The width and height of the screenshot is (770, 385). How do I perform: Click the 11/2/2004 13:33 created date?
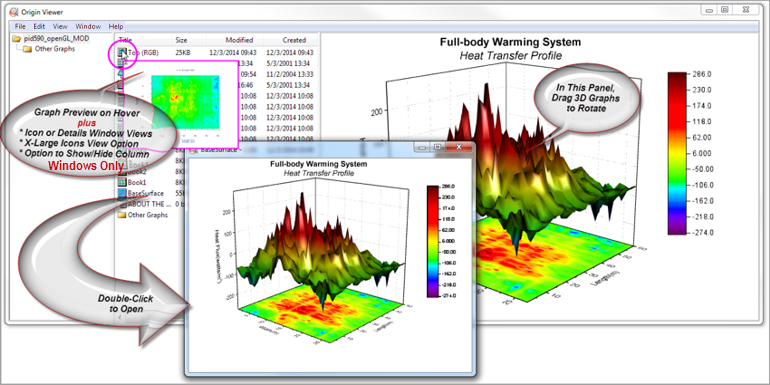(290, 74)
